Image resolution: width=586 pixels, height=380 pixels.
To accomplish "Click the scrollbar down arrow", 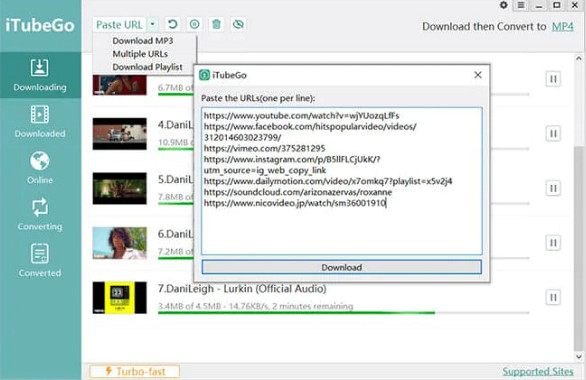I will 579,357.
